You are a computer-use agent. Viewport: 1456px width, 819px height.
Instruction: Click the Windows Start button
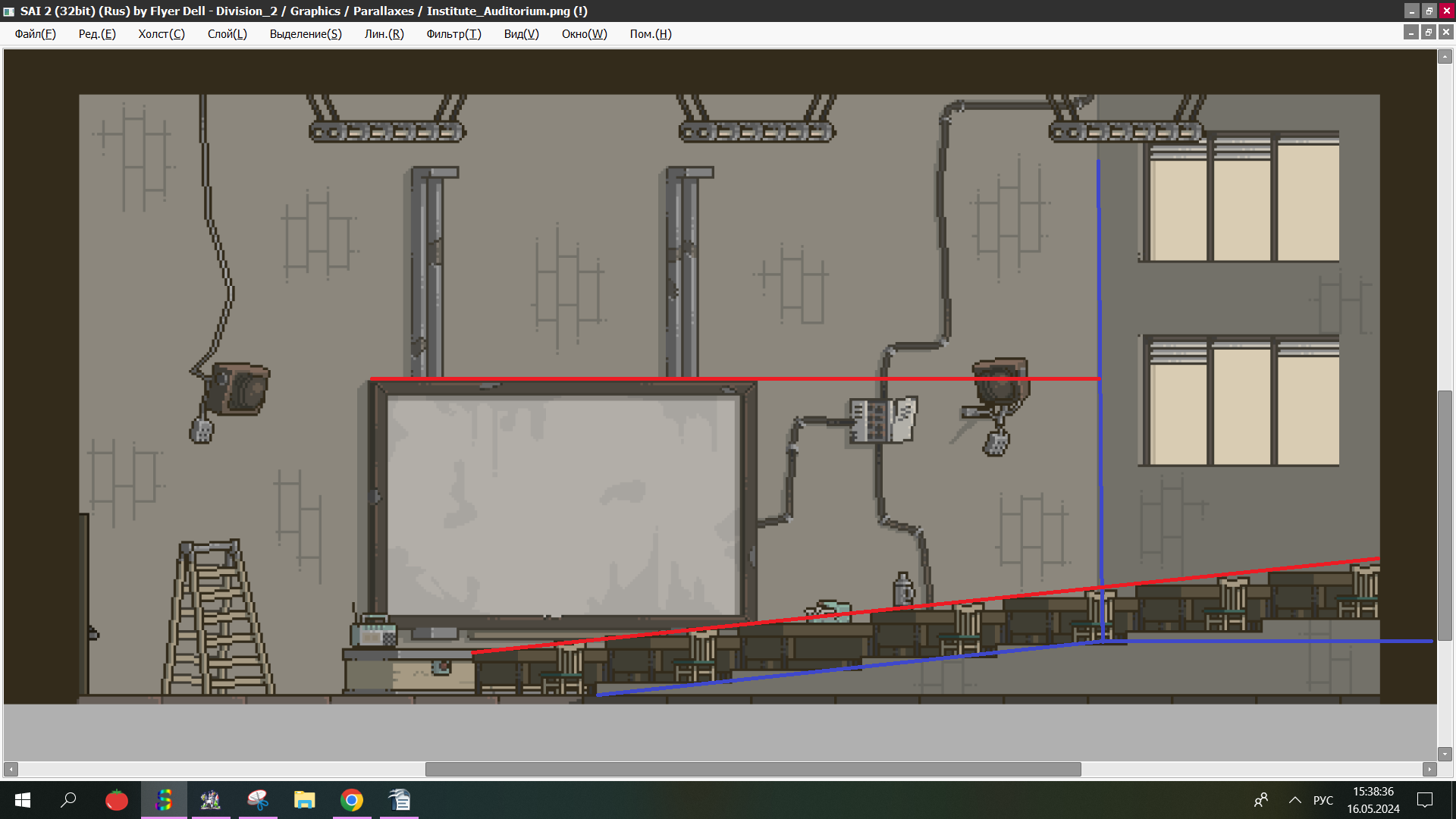(23, 800)
